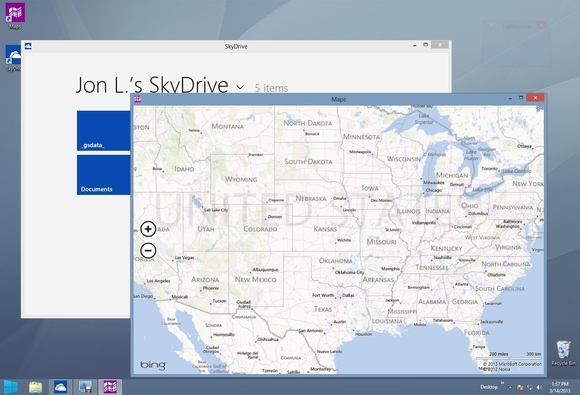Expand the Jon L.'s SkyDrive dropdown chevron
Screen dimensions: 580x395
click(x=240, y=87)
